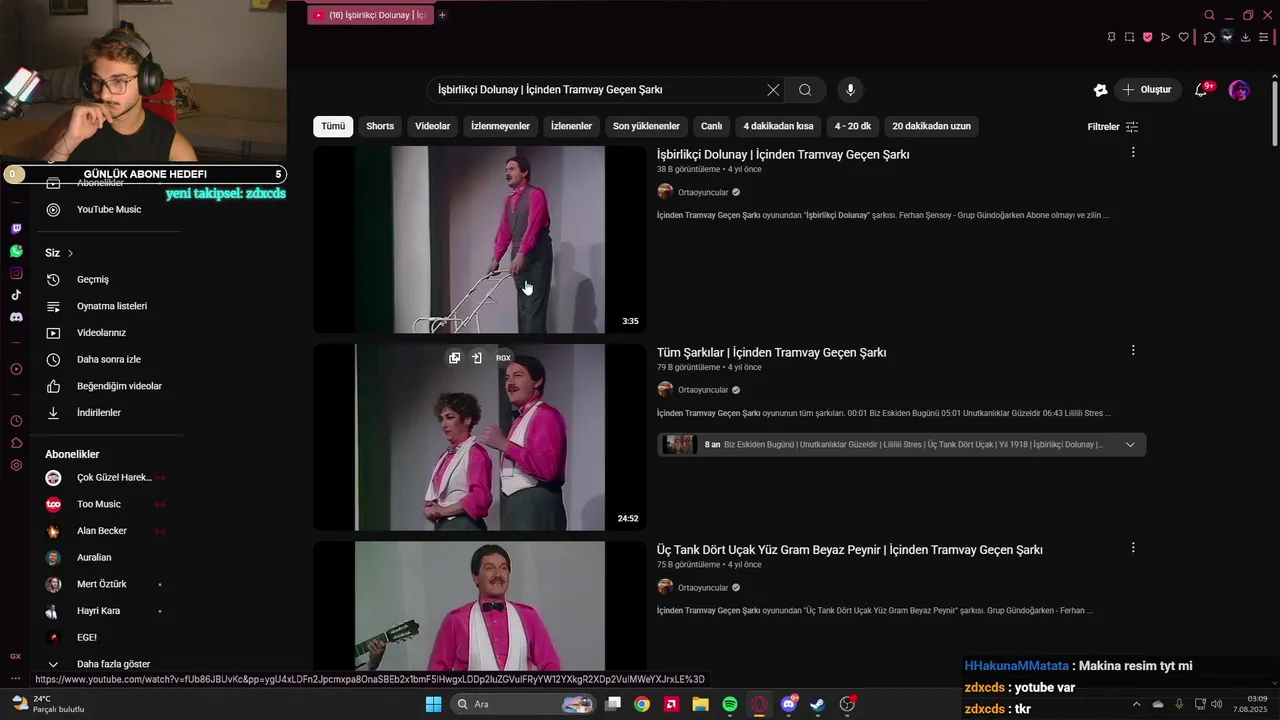
Task: Open YouTube Music in the sidebar
Action: 108,210
